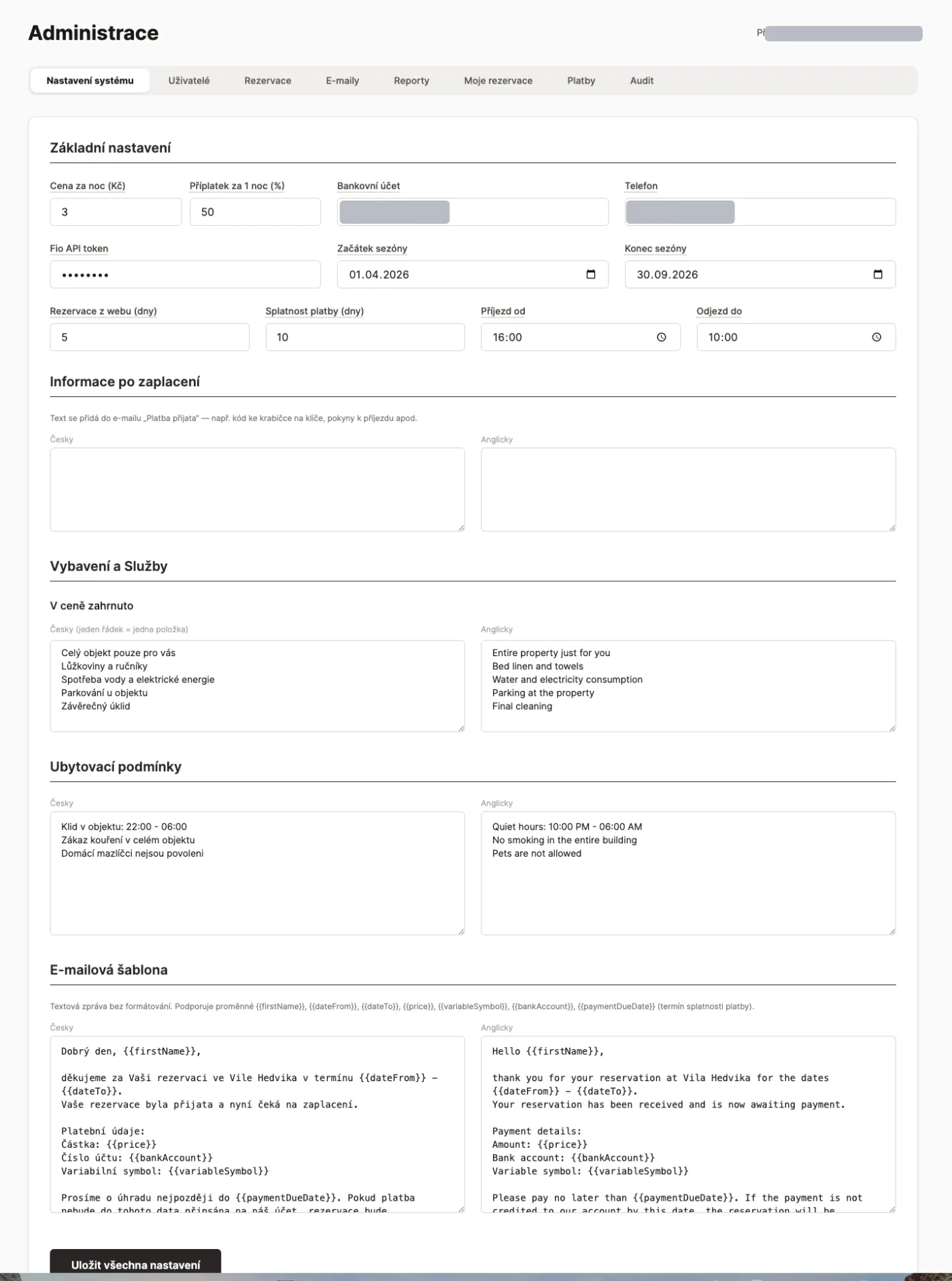Click English E-mailová šablona textarea

coord(688,1125)
